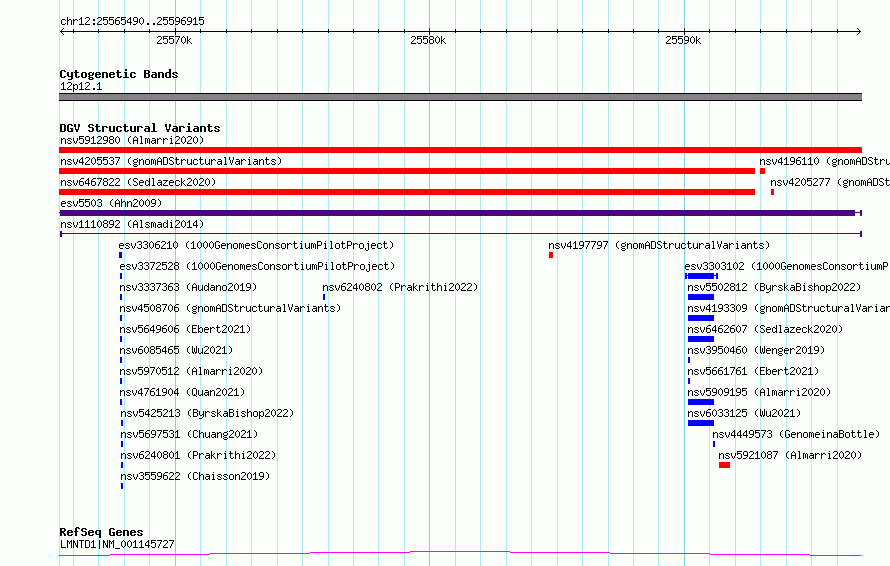Select nsv5921087 (Almarri2020) label

point(790,455)
